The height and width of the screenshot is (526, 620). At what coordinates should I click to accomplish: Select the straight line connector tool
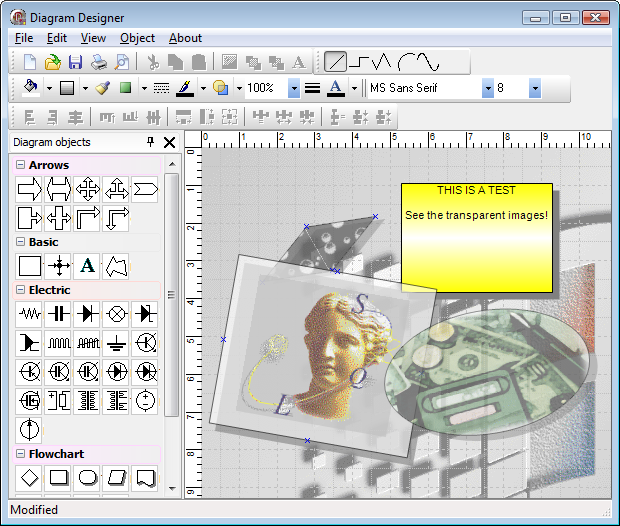(336, 62)
